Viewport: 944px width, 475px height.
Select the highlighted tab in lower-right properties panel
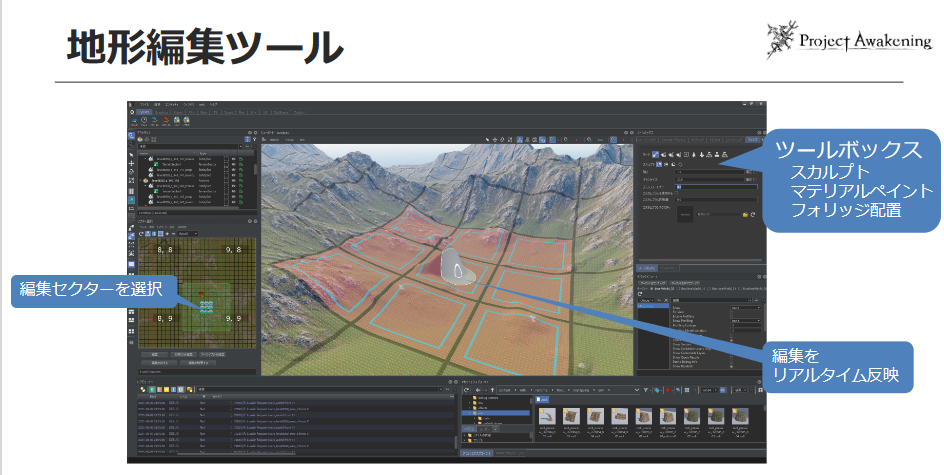(x=648, y=268)
